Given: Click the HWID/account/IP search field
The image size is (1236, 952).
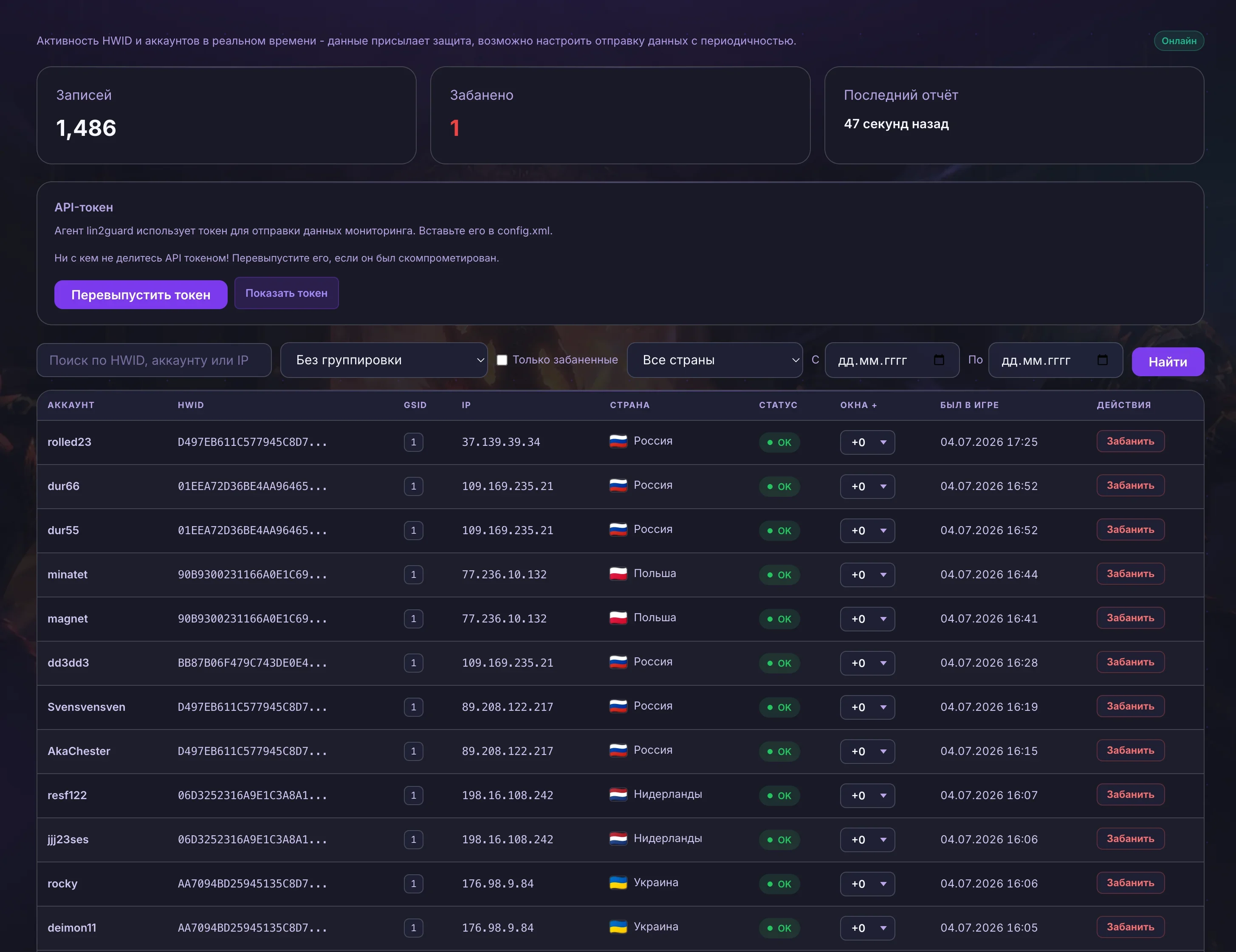Looking at the screenshot, I should (154, 361).
